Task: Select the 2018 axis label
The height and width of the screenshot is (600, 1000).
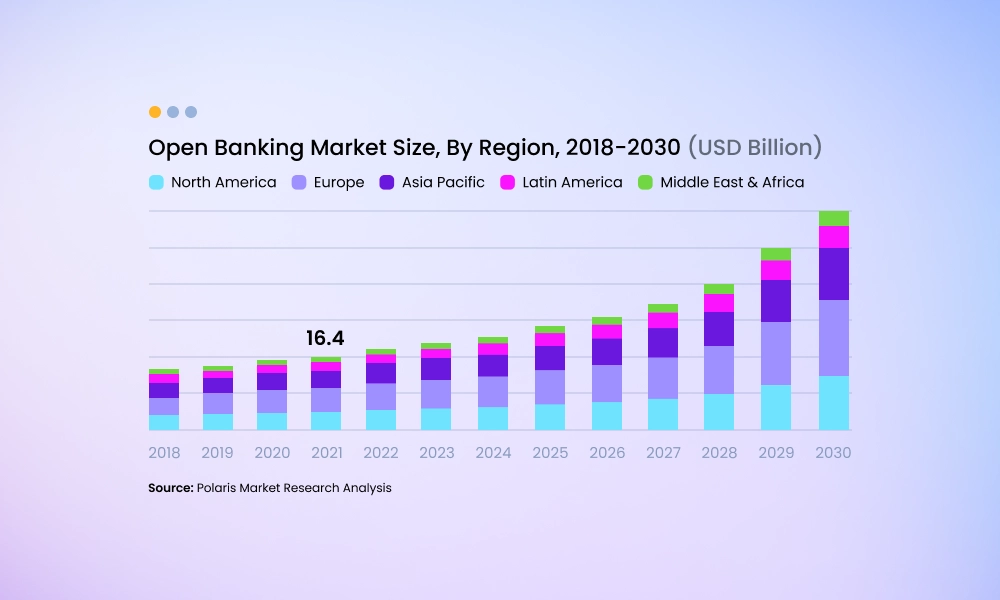Action: click(164, 452)
